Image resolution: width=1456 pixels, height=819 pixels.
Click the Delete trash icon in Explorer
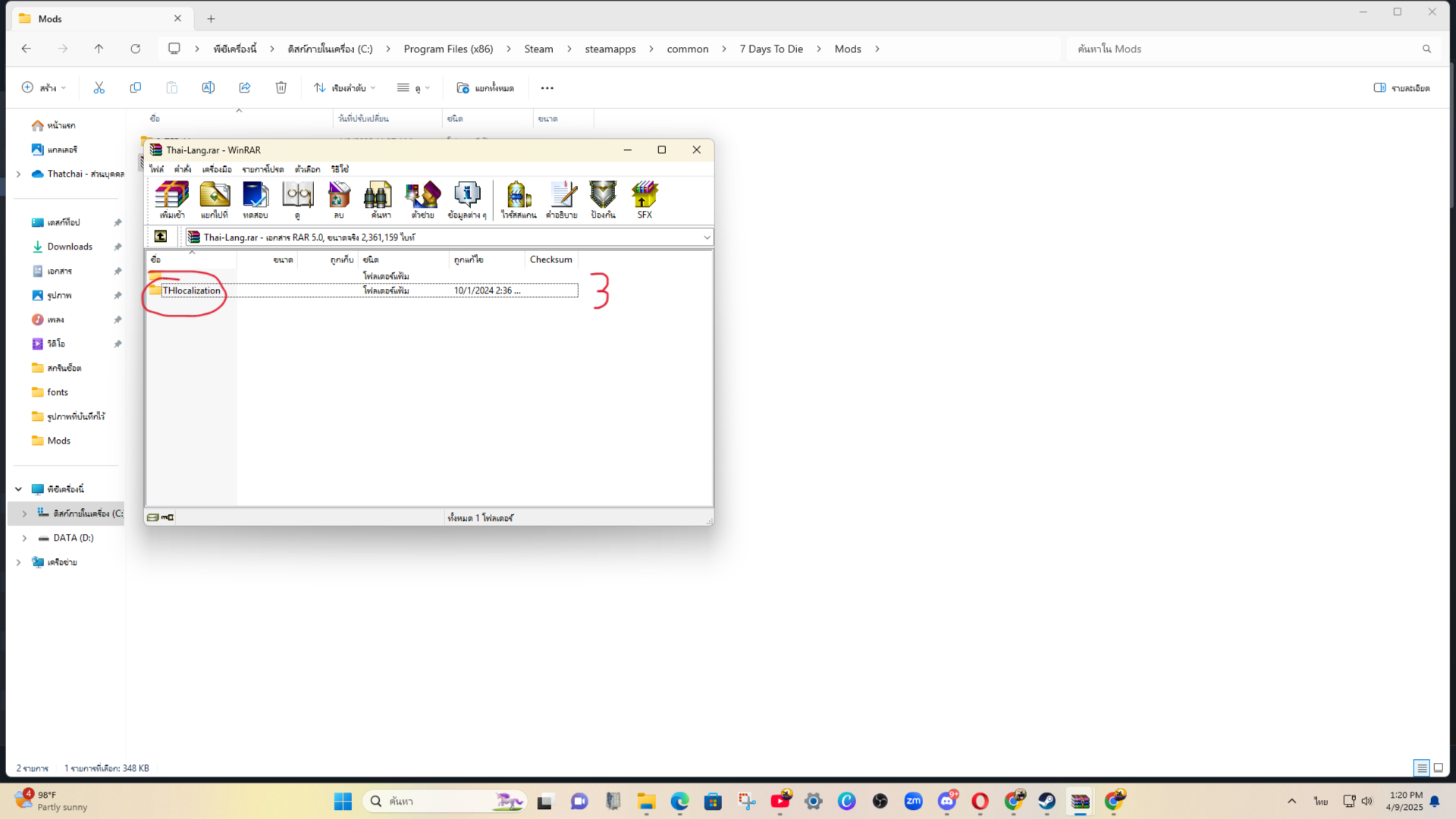pos(281,88)
